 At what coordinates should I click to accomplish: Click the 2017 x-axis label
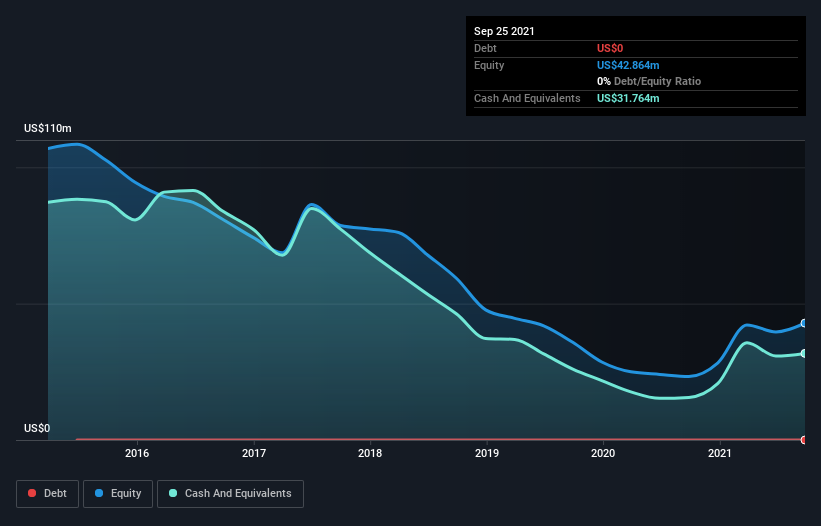pyautogui.click(x=254, y=453)
